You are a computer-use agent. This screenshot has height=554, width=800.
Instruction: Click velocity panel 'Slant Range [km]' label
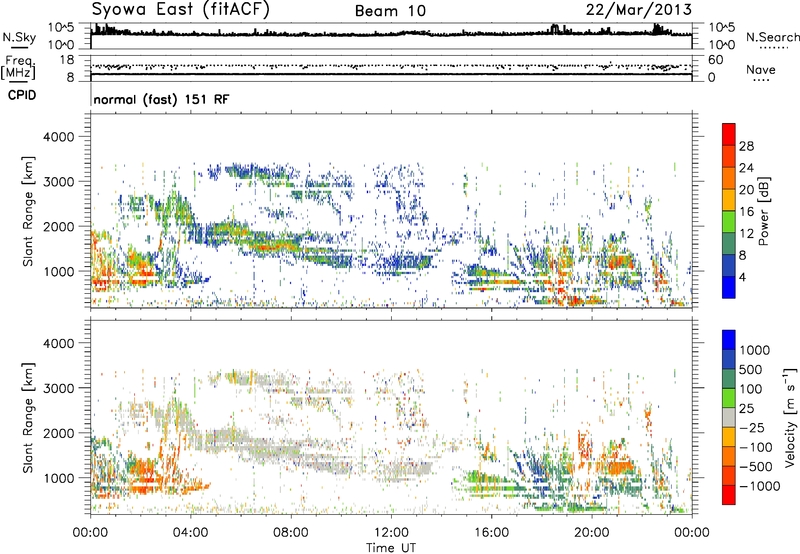28,417
